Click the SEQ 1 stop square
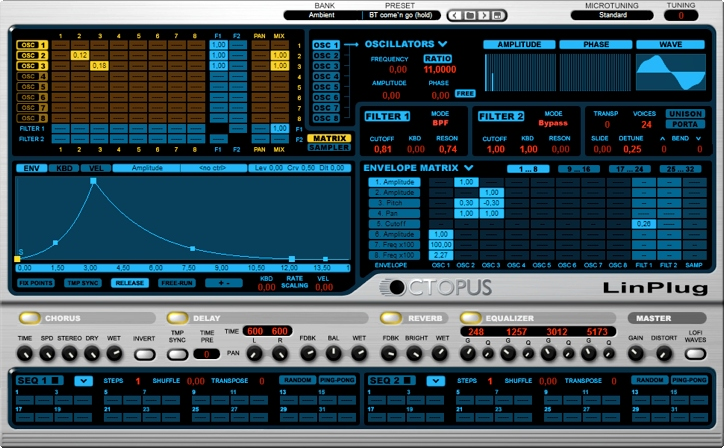724x448 pixels. coord(54,381)
